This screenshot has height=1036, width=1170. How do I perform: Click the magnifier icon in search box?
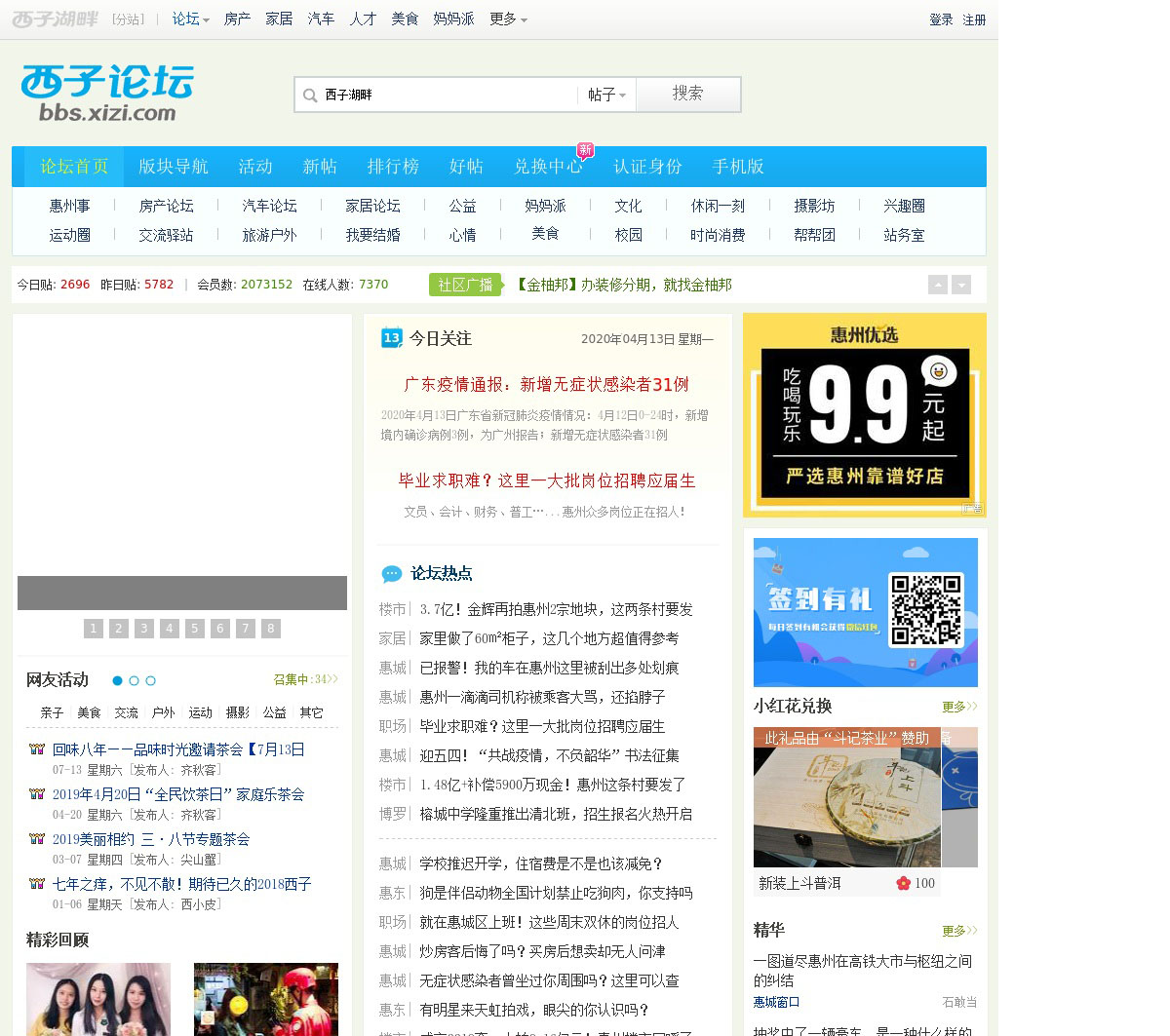[310, 96]
